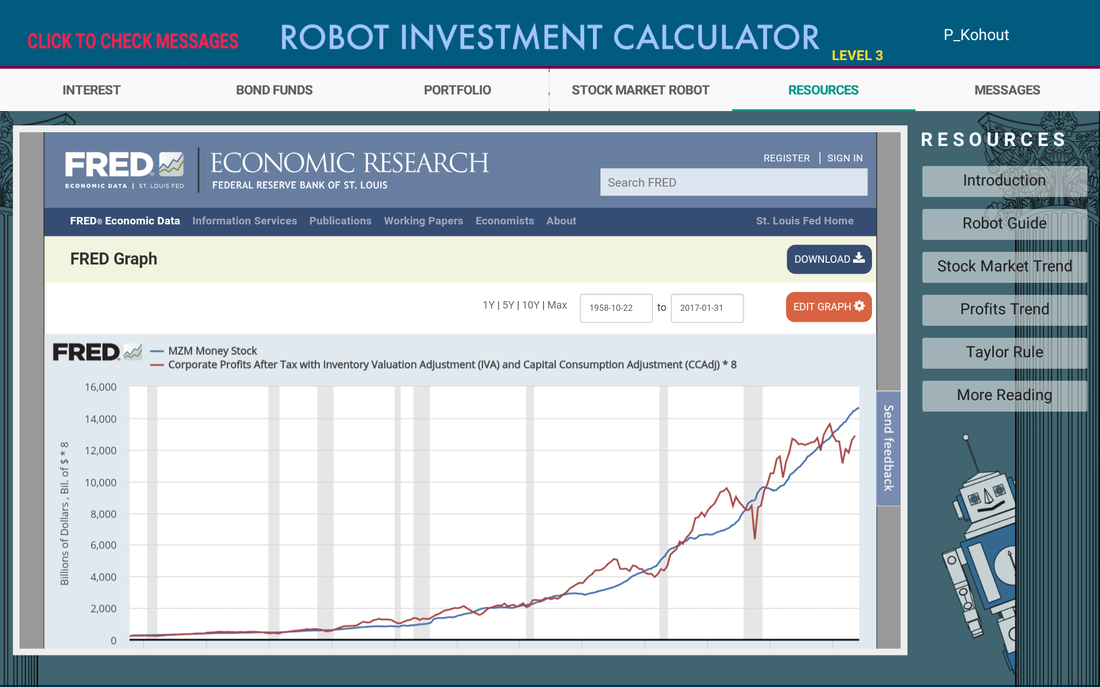Switch to the BOND FUNDS tab
The width and height of the screenshot is (1100, 687).
pos(274,90)
